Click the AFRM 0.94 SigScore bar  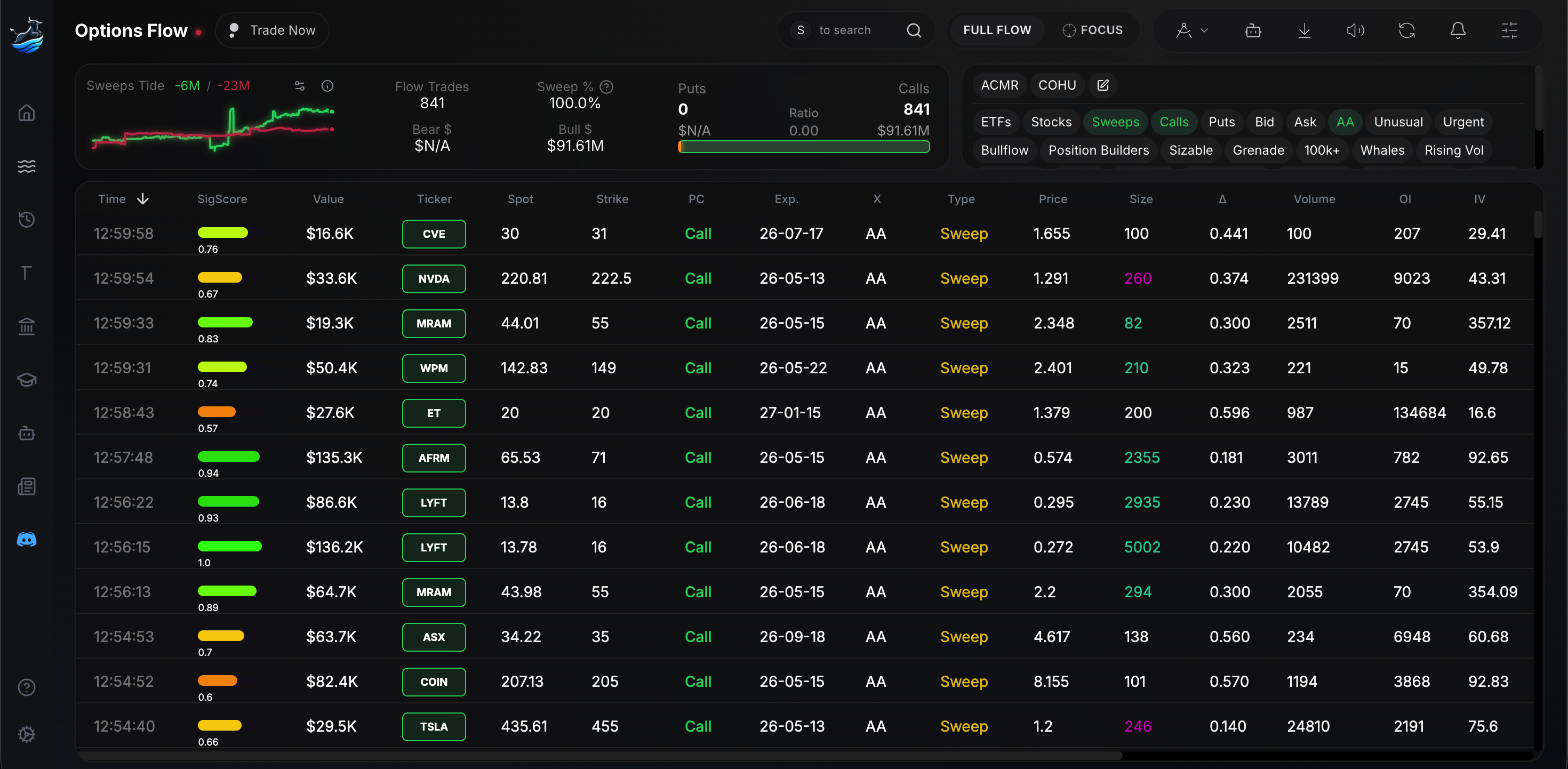click(x=228, y=456)
